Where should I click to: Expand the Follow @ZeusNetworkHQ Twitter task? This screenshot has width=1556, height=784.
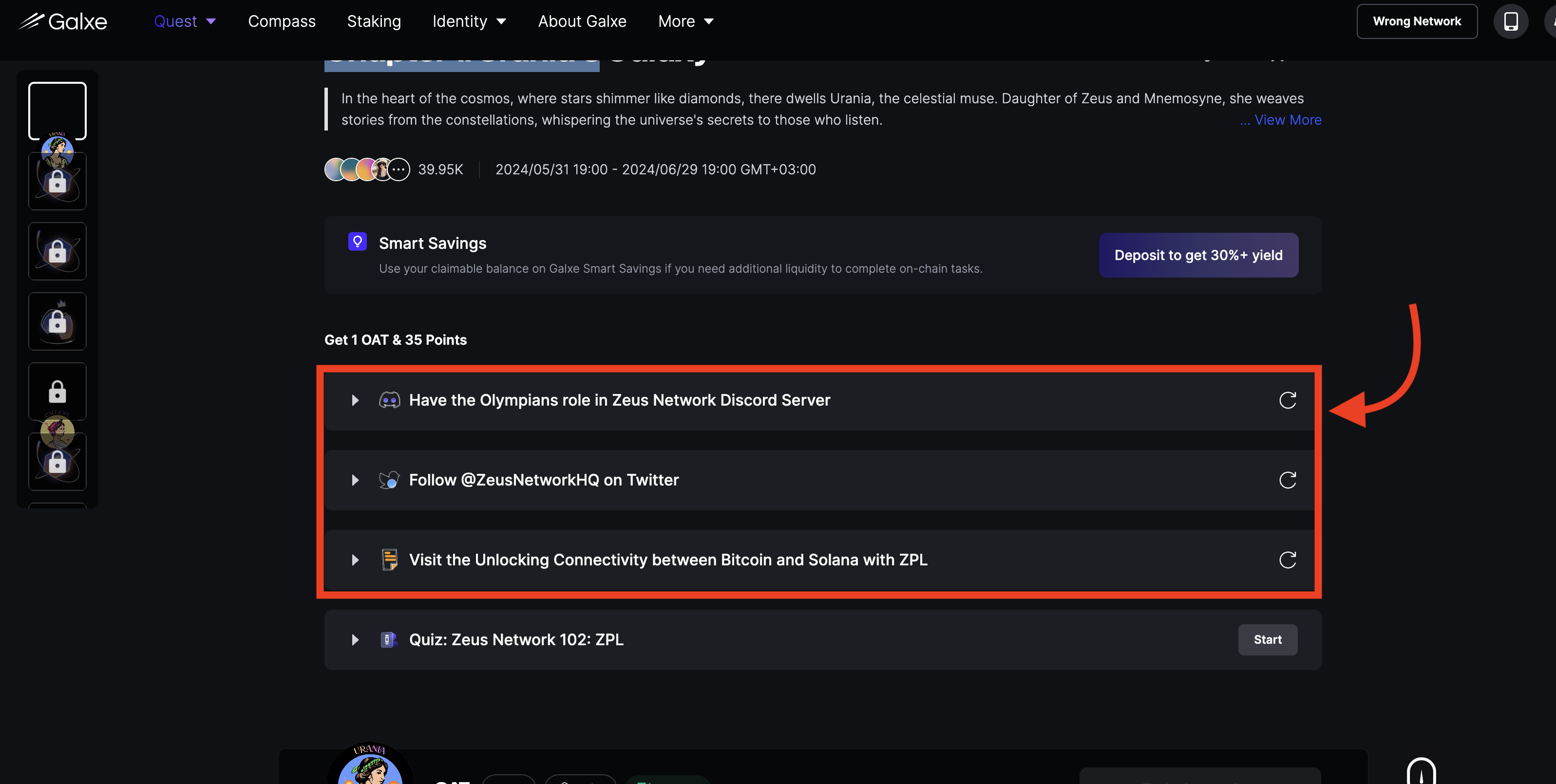355,480
